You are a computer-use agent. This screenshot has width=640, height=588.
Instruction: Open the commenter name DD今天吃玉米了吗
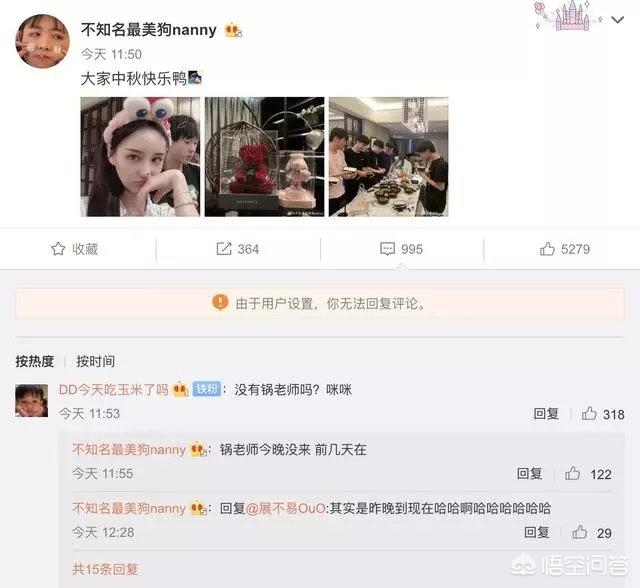click(113, 390)
